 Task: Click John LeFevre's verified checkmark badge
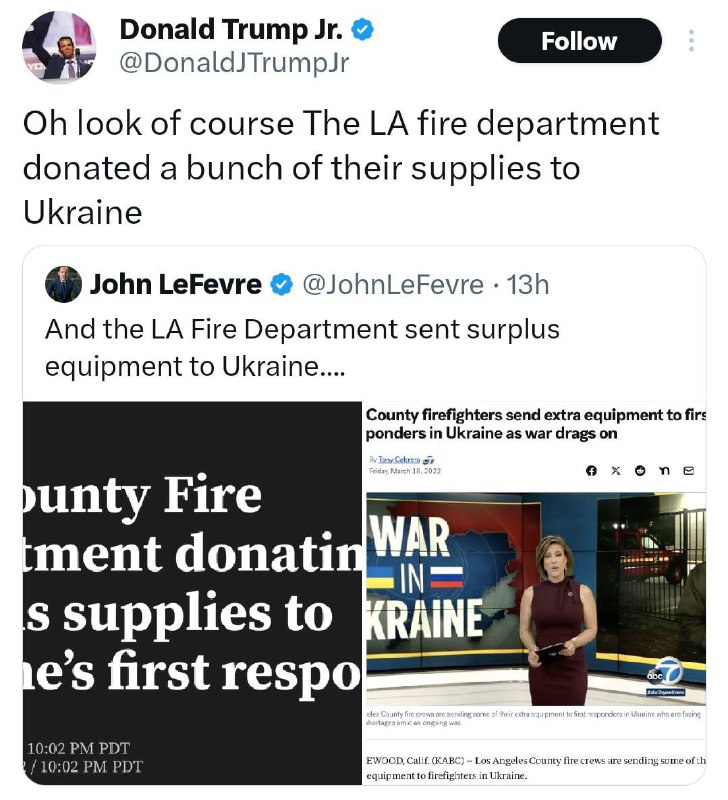282,284
